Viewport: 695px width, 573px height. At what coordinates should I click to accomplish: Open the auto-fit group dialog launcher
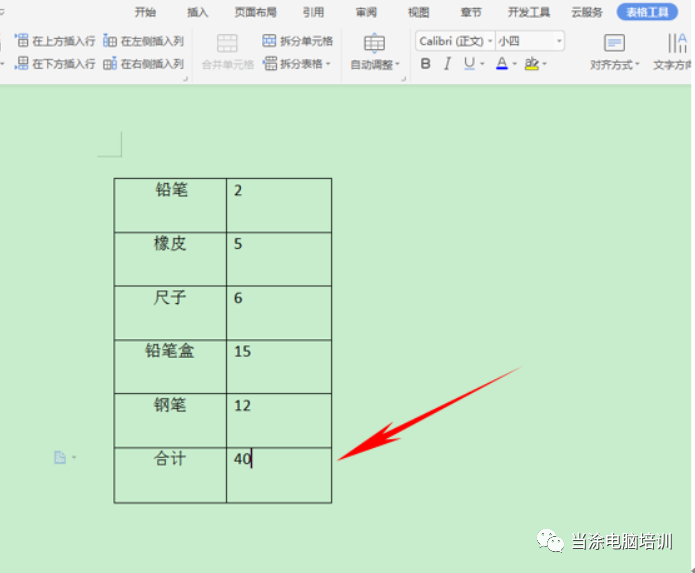click(x=403, y=79)
